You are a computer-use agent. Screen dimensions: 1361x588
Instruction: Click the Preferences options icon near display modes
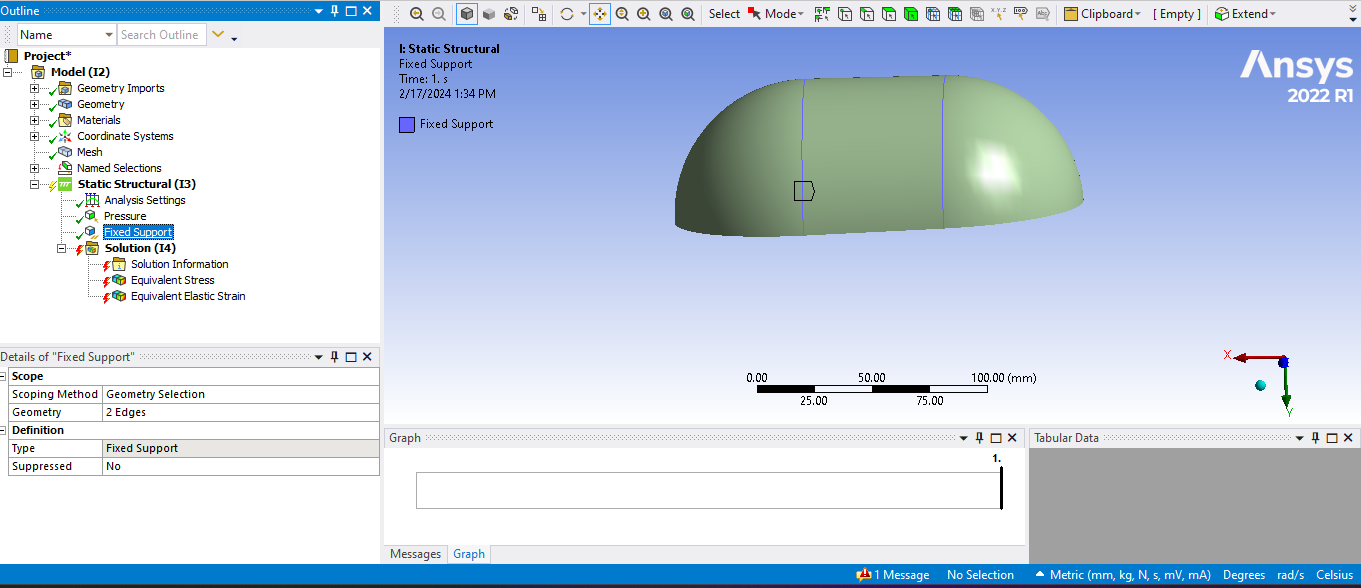pyautogui.click(x=539, y=14)
